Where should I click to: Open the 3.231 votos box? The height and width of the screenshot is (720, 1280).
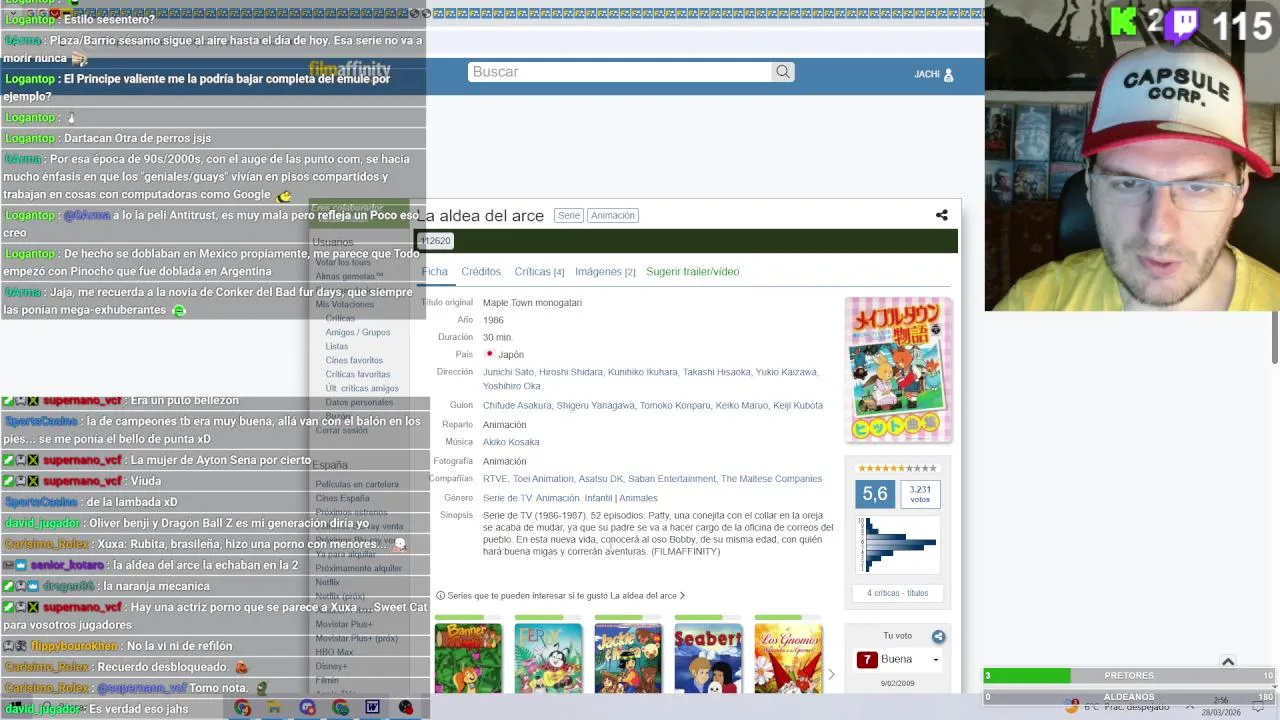click(920, 494)
